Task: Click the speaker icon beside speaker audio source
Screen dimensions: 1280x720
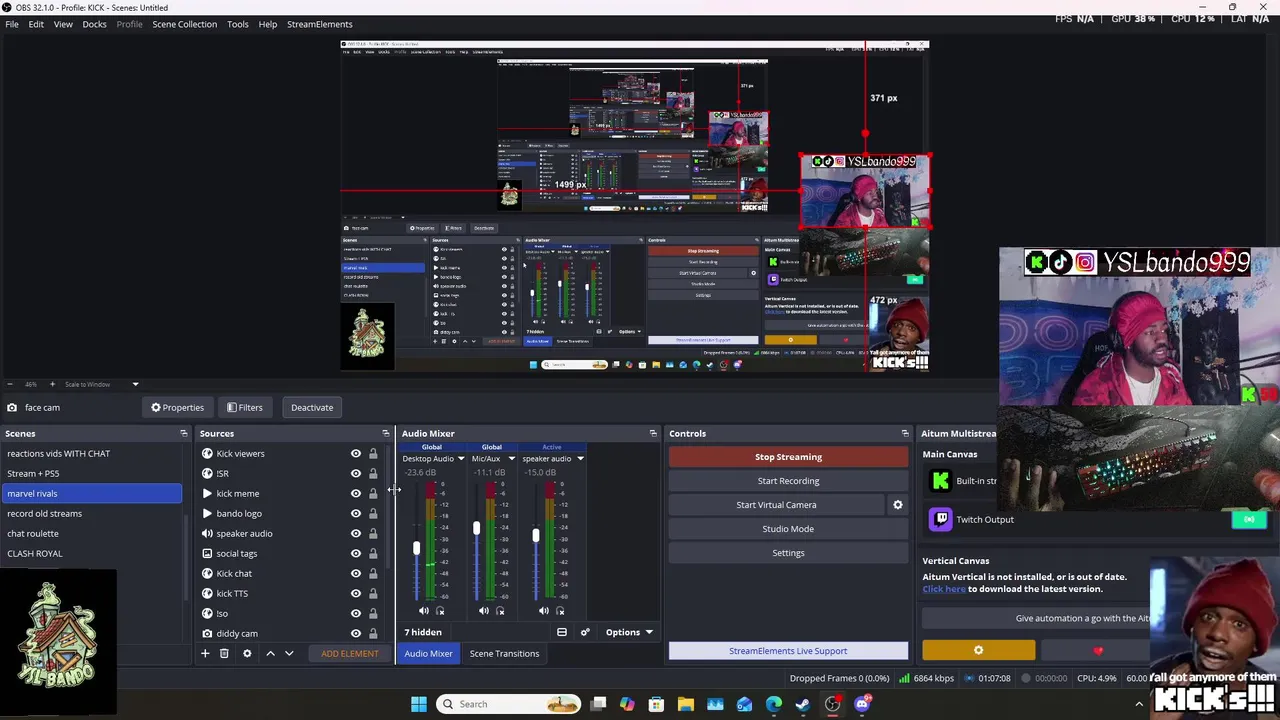Action: coord(207,533)
